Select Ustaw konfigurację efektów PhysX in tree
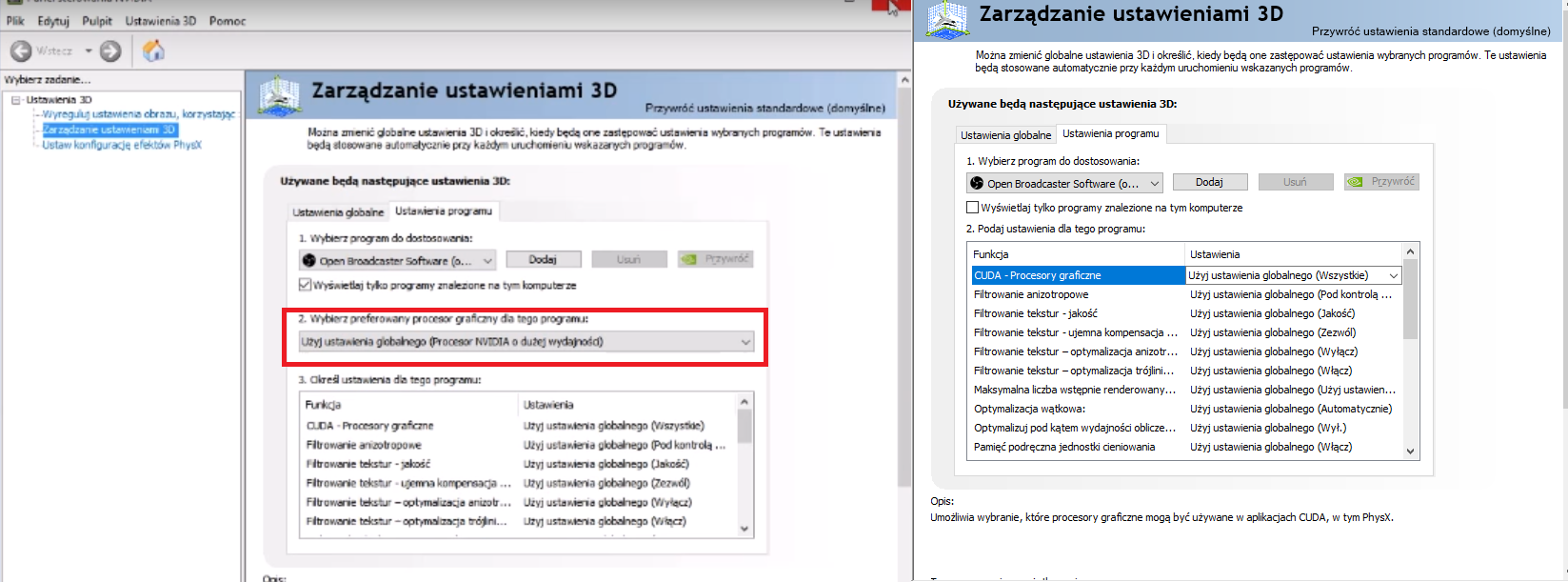Screen dimensions: 1568x582 coord(122,145)
